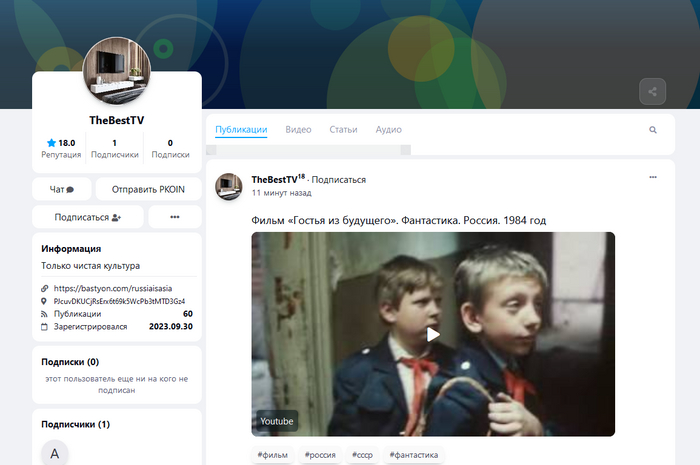
Task: Switch to the Публикации tab
Action: (241, 129)
